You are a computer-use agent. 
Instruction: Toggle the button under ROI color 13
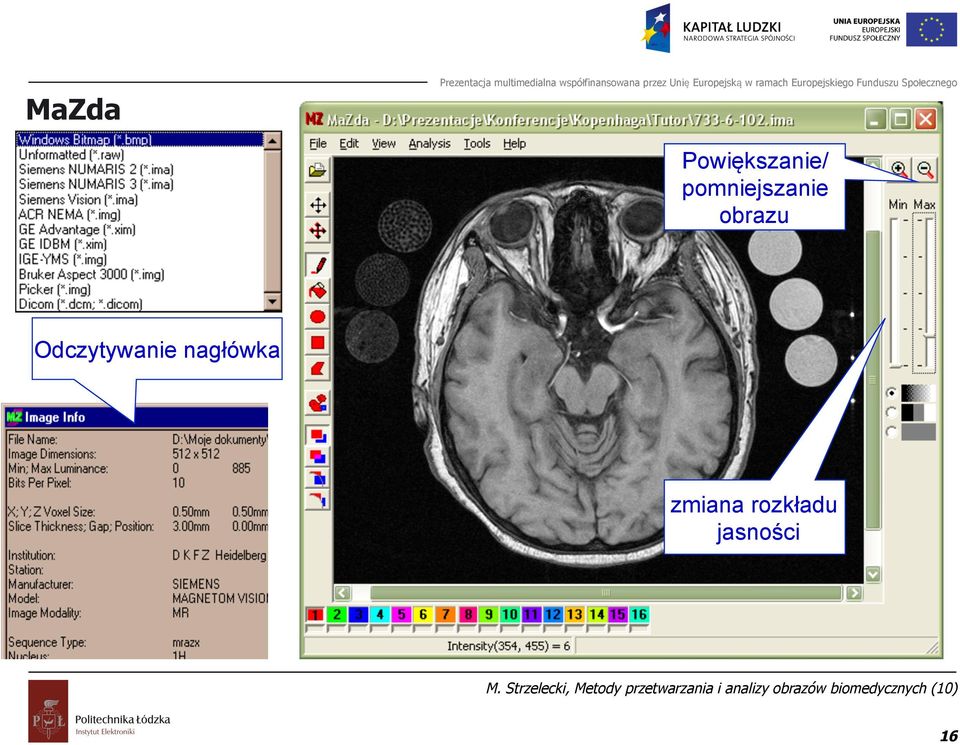coord(574,628)
